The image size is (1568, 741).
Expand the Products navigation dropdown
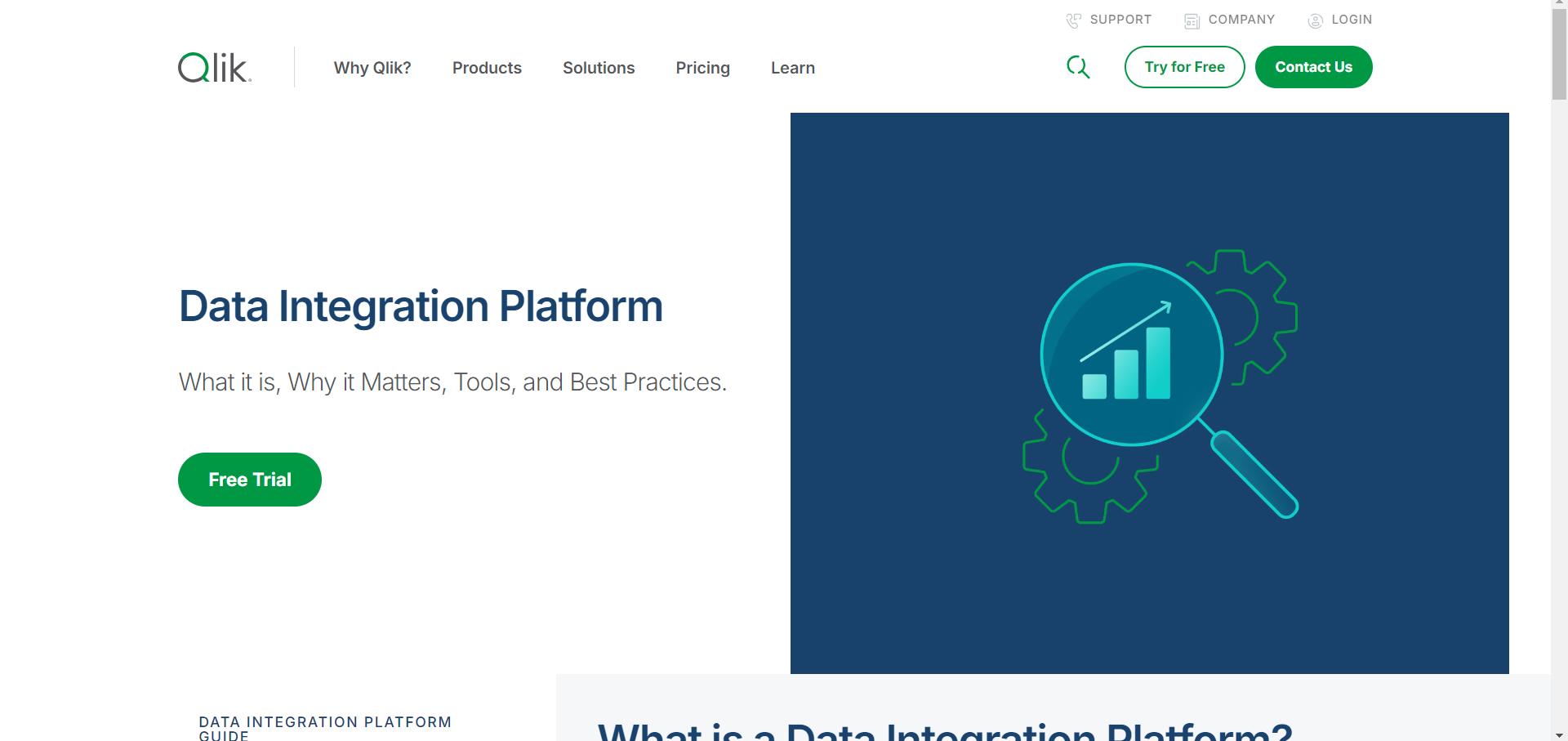(487, 68)
